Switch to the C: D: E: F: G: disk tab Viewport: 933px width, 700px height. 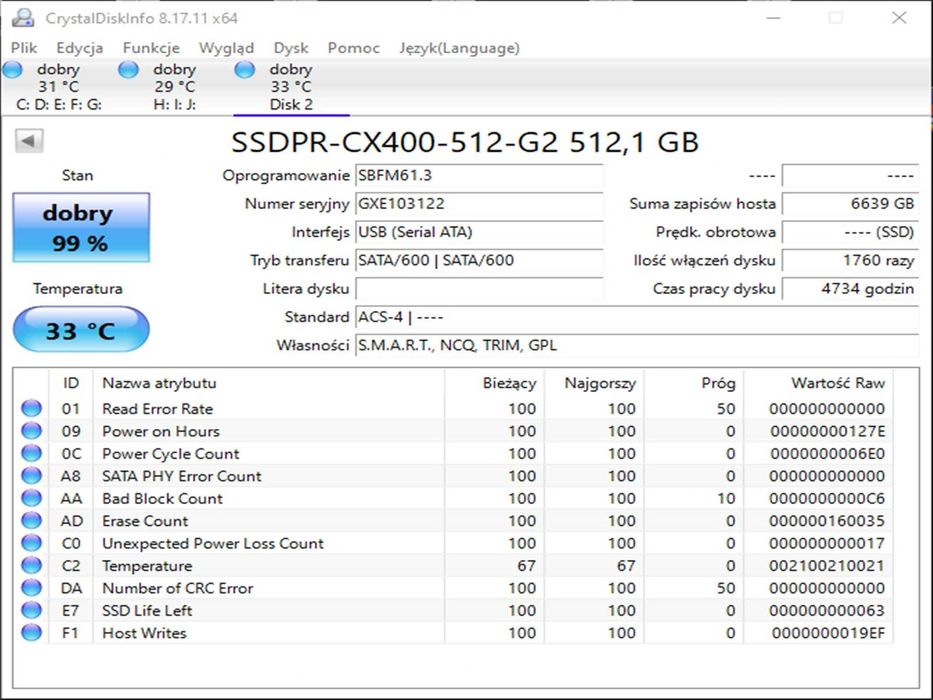coord(58,87)
